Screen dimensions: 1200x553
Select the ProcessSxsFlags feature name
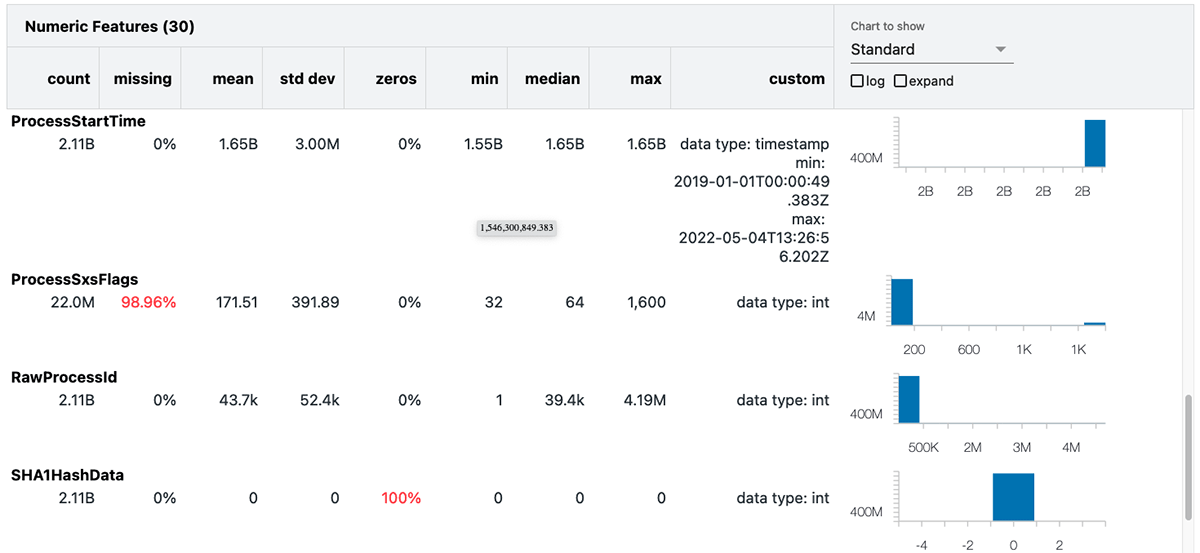pyautogui.click(x=74, y=279)
